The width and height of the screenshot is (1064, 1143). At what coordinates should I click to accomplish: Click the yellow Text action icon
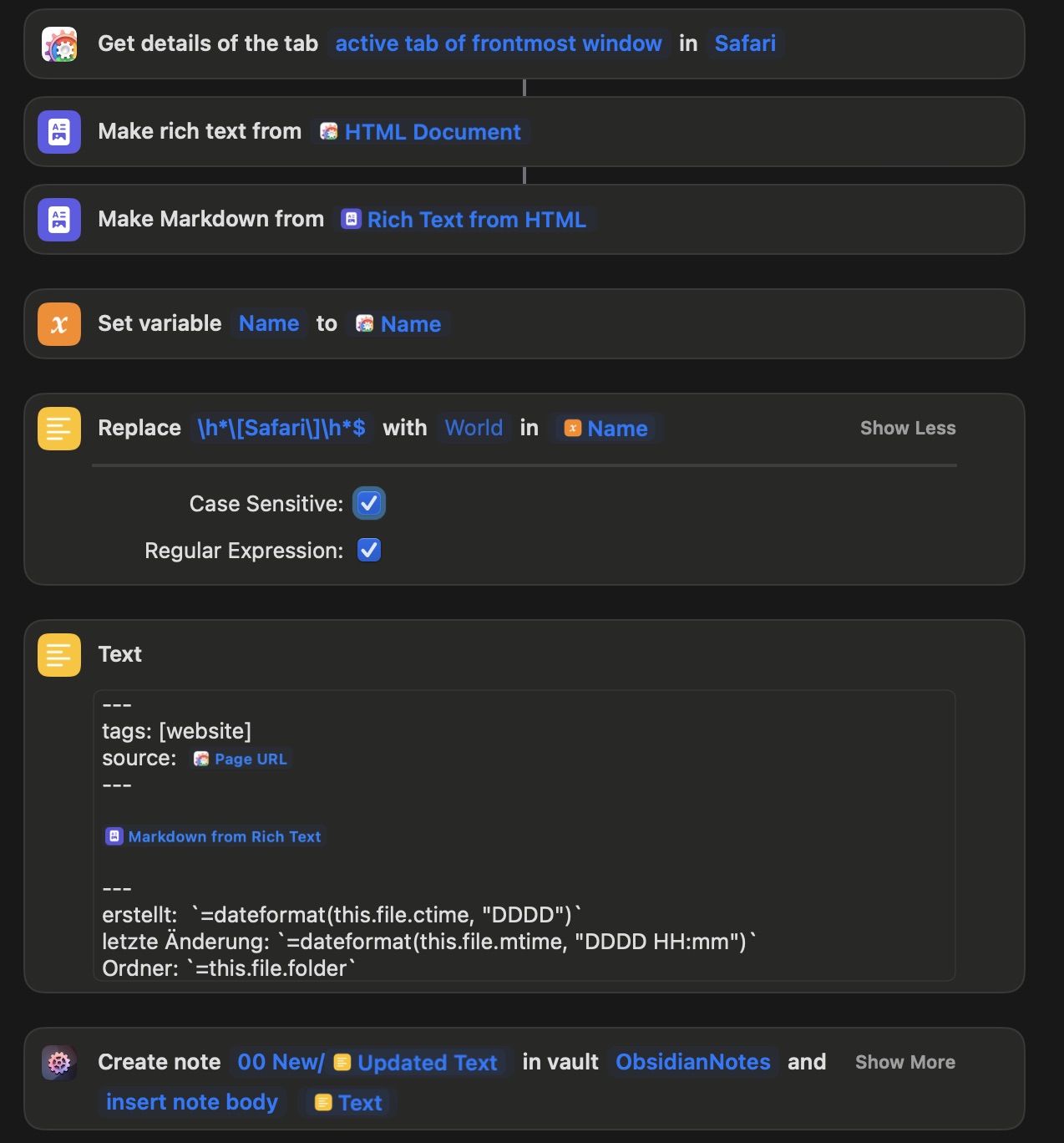[x=59, y=655]
